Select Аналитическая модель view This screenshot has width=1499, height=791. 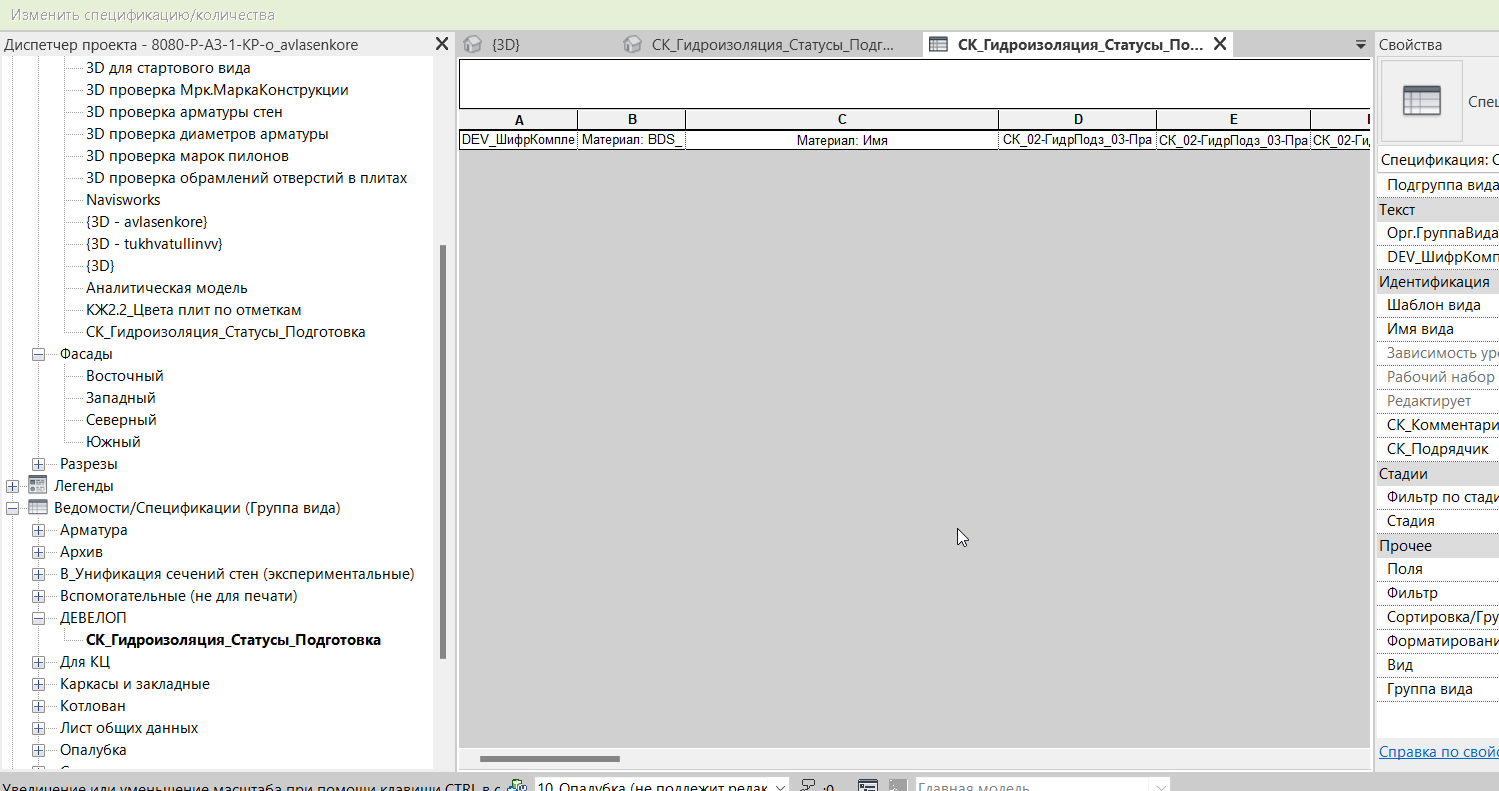point(167,288)
